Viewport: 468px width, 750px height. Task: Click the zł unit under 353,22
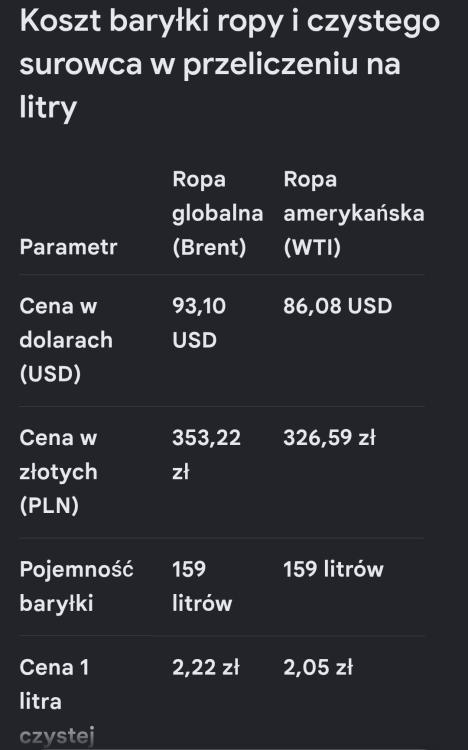click(180, 472)
